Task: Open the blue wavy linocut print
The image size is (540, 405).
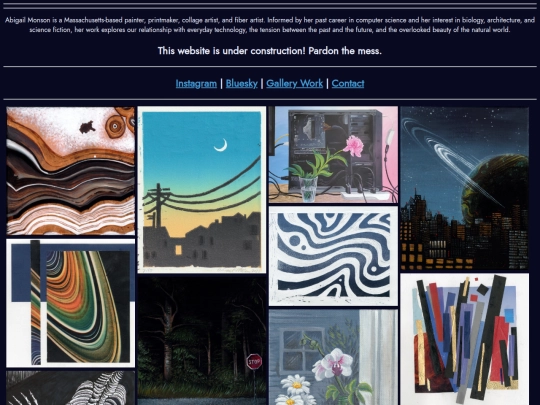Action: [333, 256]
